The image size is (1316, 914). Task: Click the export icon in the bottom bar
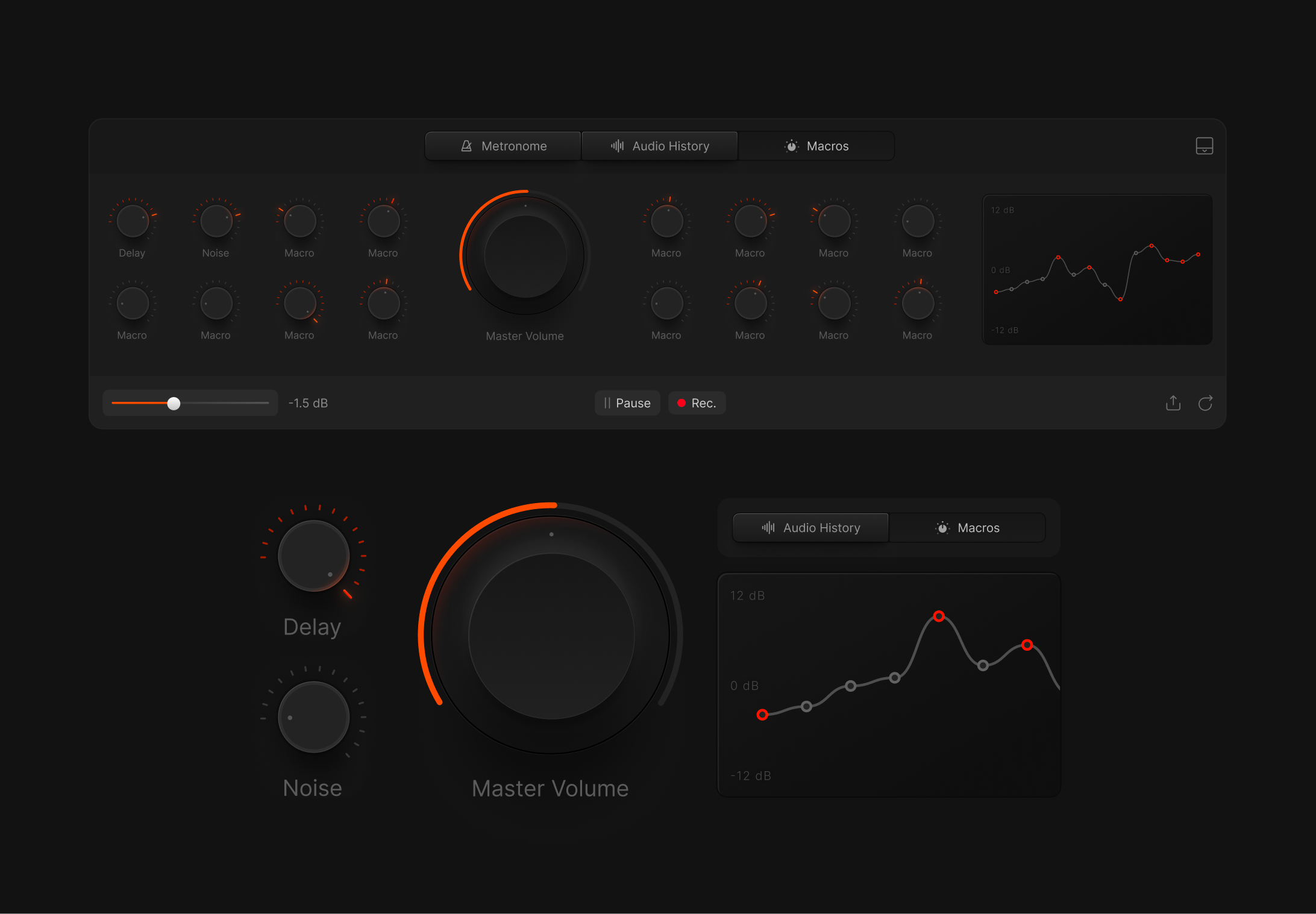1173,403
